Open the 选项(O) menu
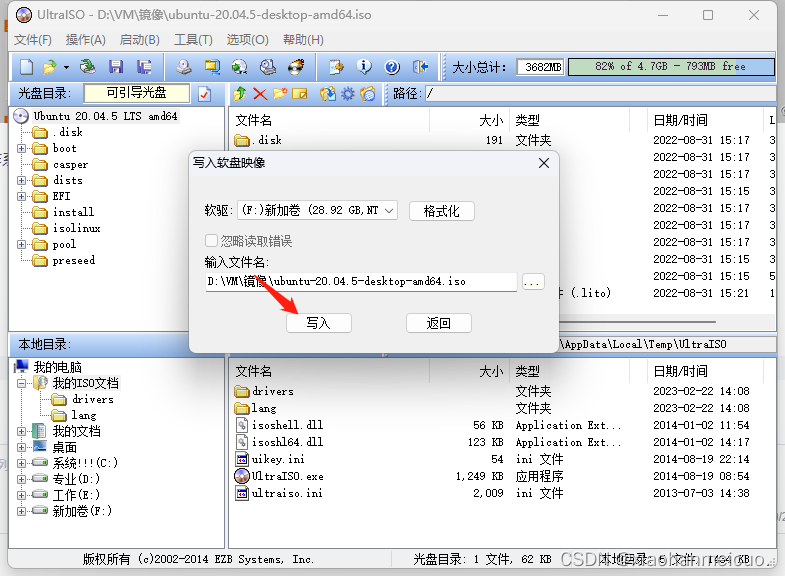The width and height of the screenshot is (785, 576). tap(247, 40)
